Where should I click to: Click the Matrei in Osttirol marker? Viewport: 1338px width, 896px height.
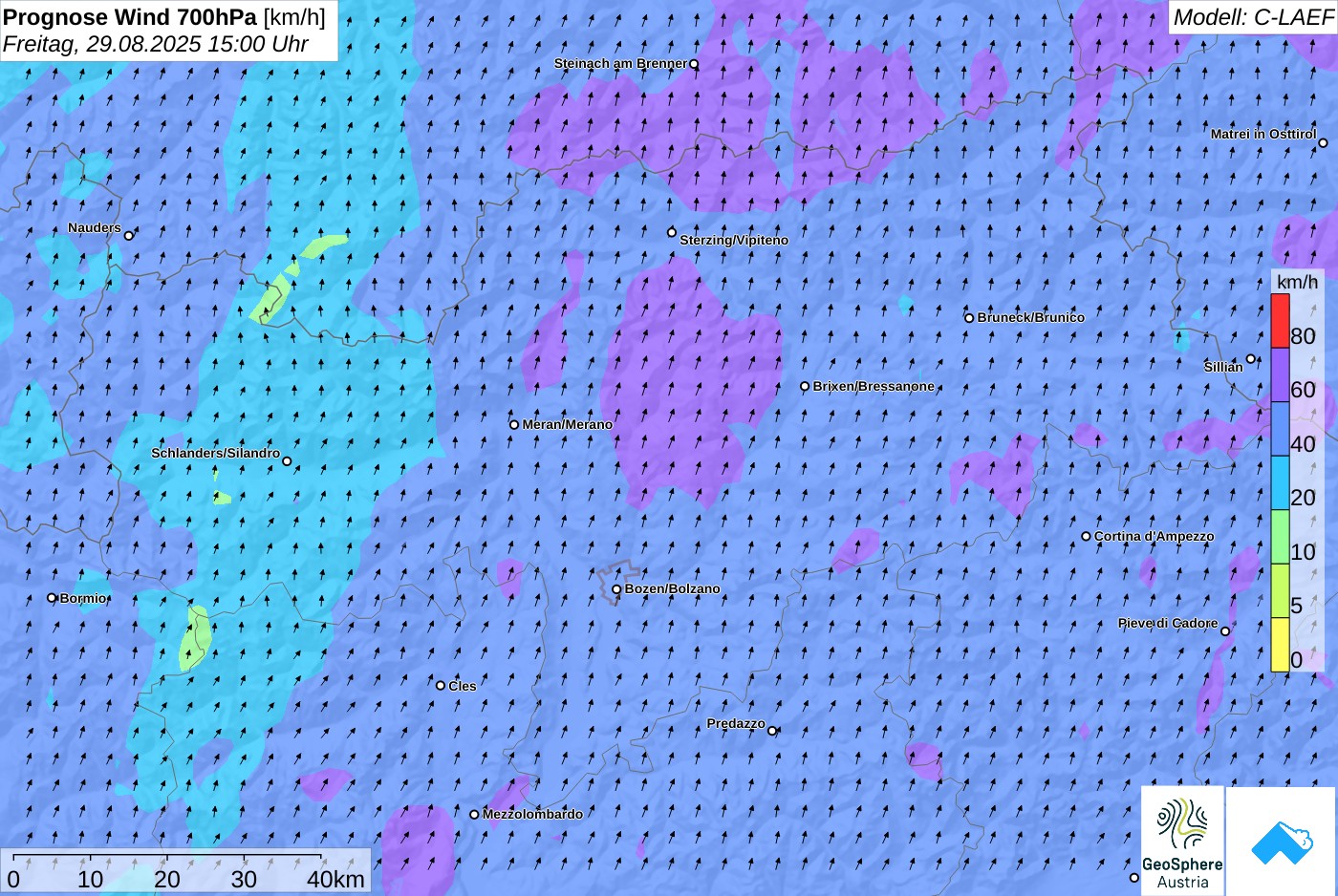click(1324, 143)
